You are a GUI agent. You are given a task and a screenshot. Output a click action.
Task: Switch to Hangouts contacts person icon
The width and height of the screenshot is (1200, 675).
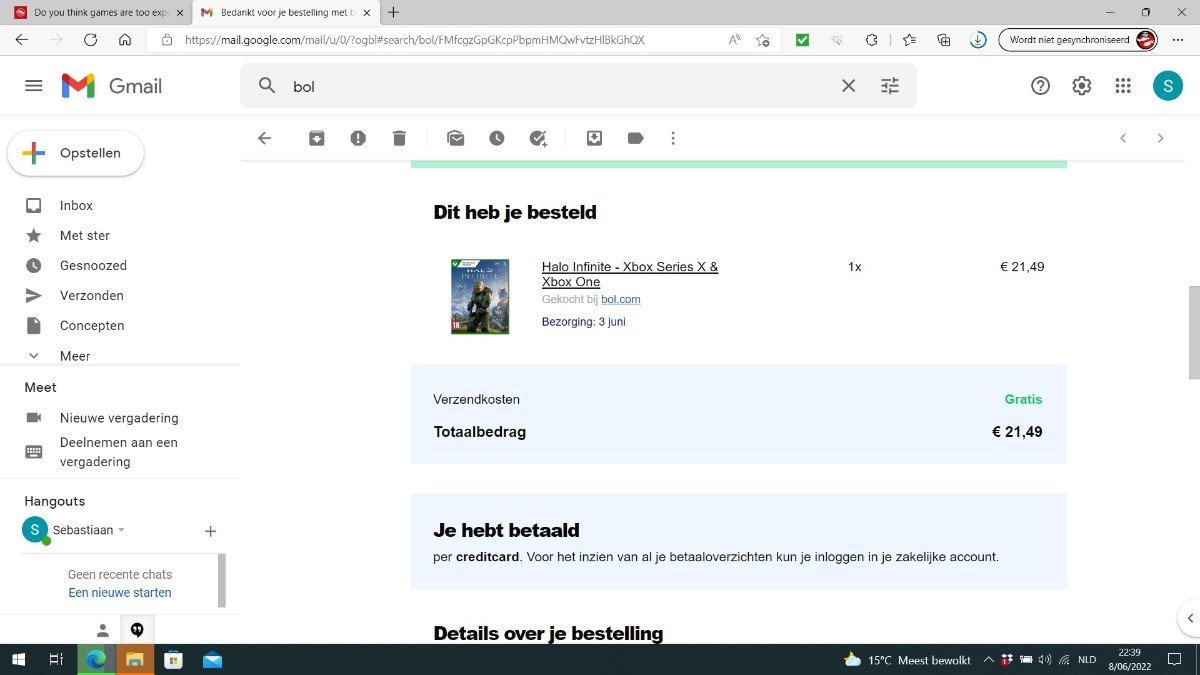click(x=102, y=630)
